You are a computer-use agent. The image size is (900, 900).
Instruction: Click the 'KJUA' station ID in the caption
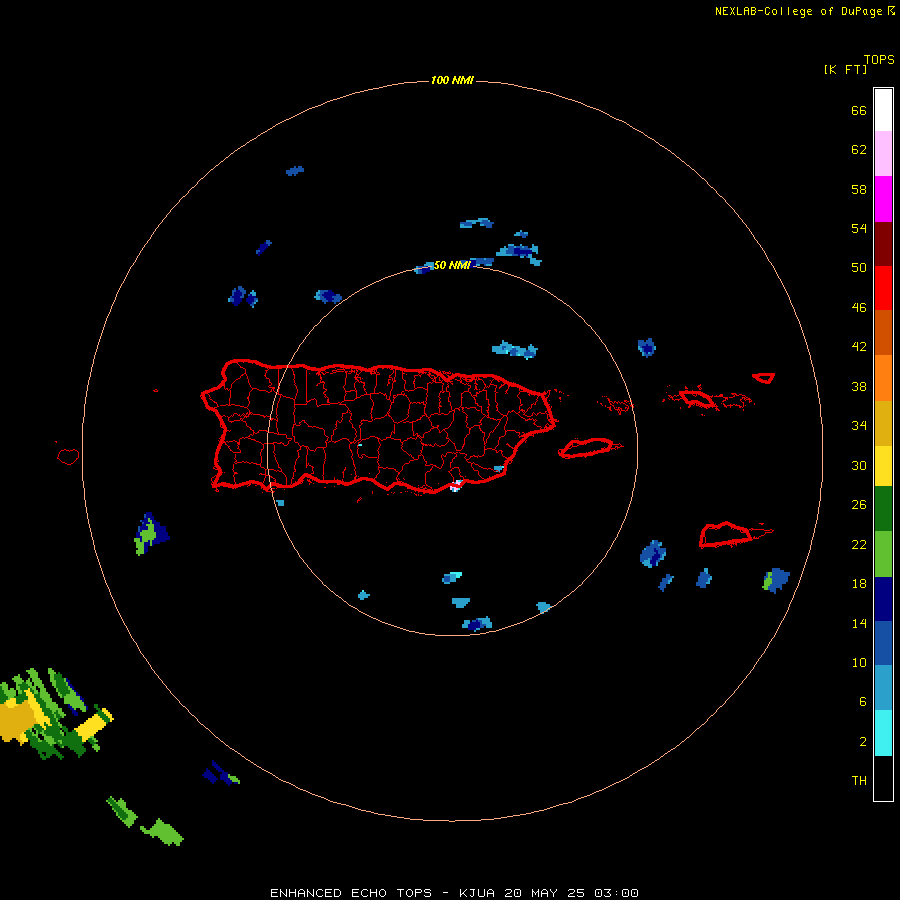point(477,893)
